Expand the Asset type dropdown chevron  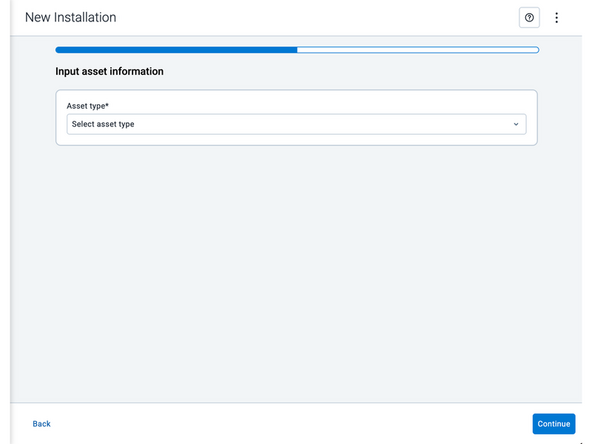pos(516,124)
